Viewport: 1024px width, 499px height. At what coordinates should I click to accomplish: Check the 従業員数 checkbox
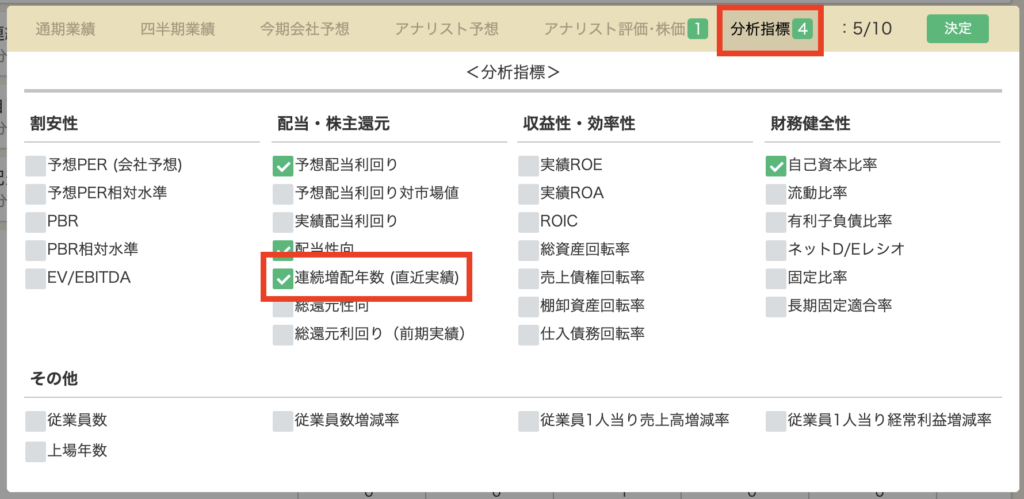click(x=36, y=421)
